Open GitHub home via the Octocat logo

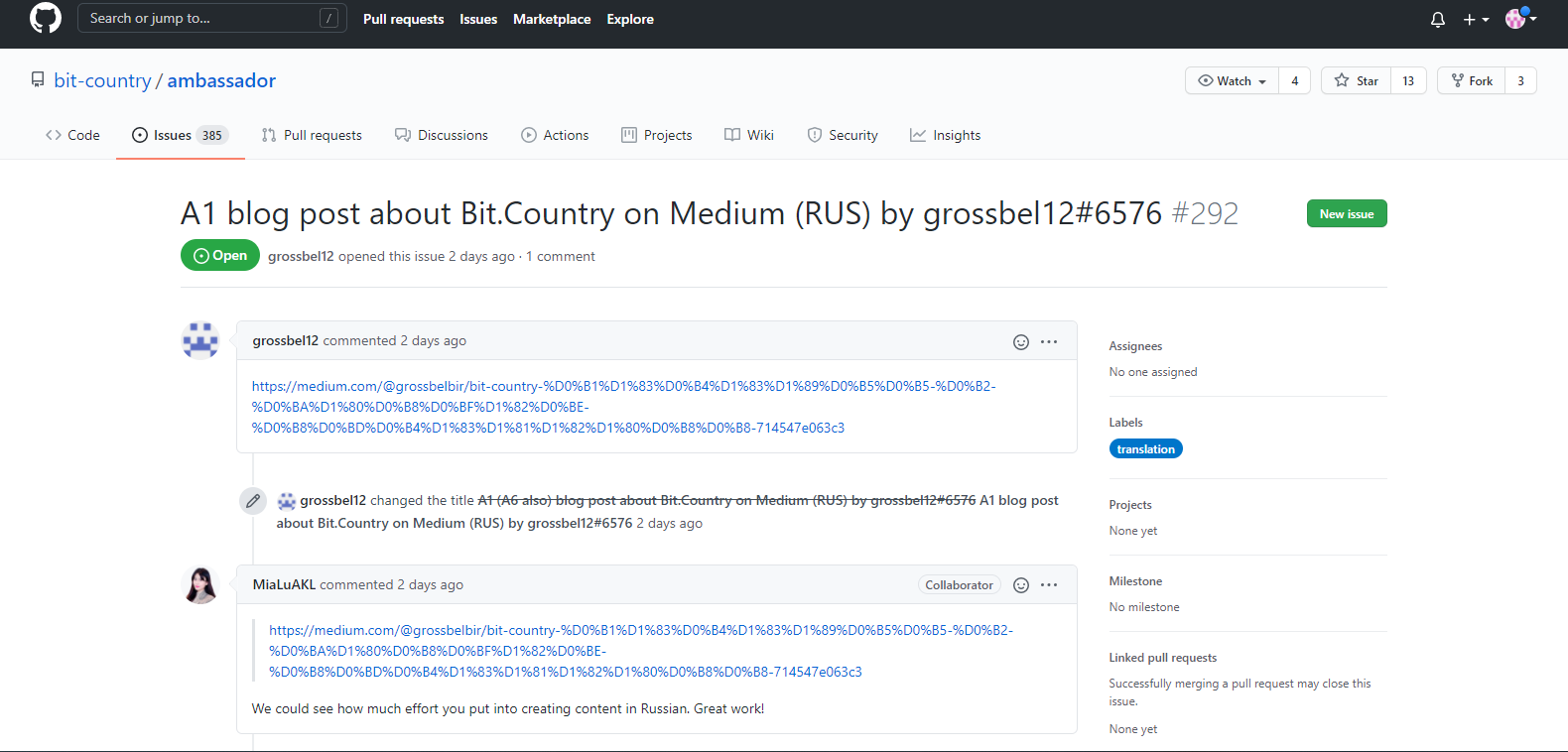(46, 19)
